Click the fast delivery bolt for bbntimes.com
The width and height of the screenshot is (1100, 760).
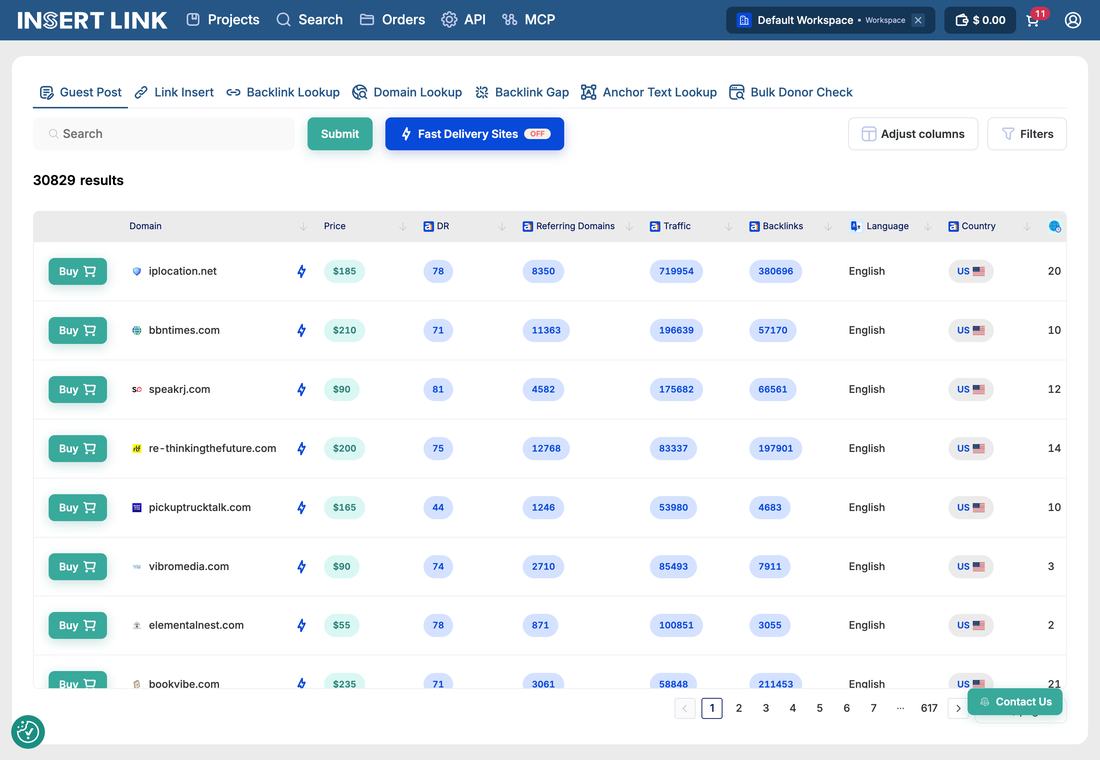301,330
